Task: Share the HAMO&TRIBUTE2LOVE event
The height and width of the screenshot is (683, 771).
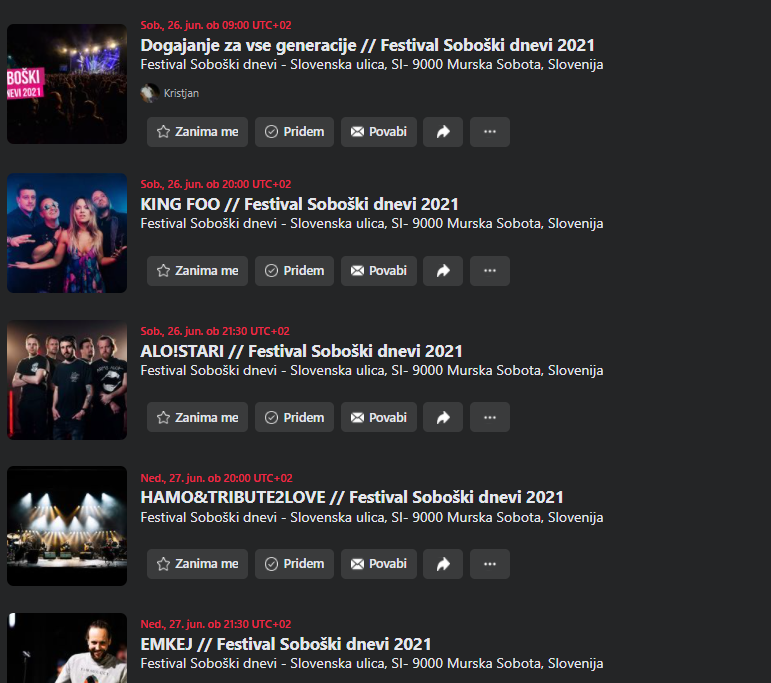Action: click(443, 564)
